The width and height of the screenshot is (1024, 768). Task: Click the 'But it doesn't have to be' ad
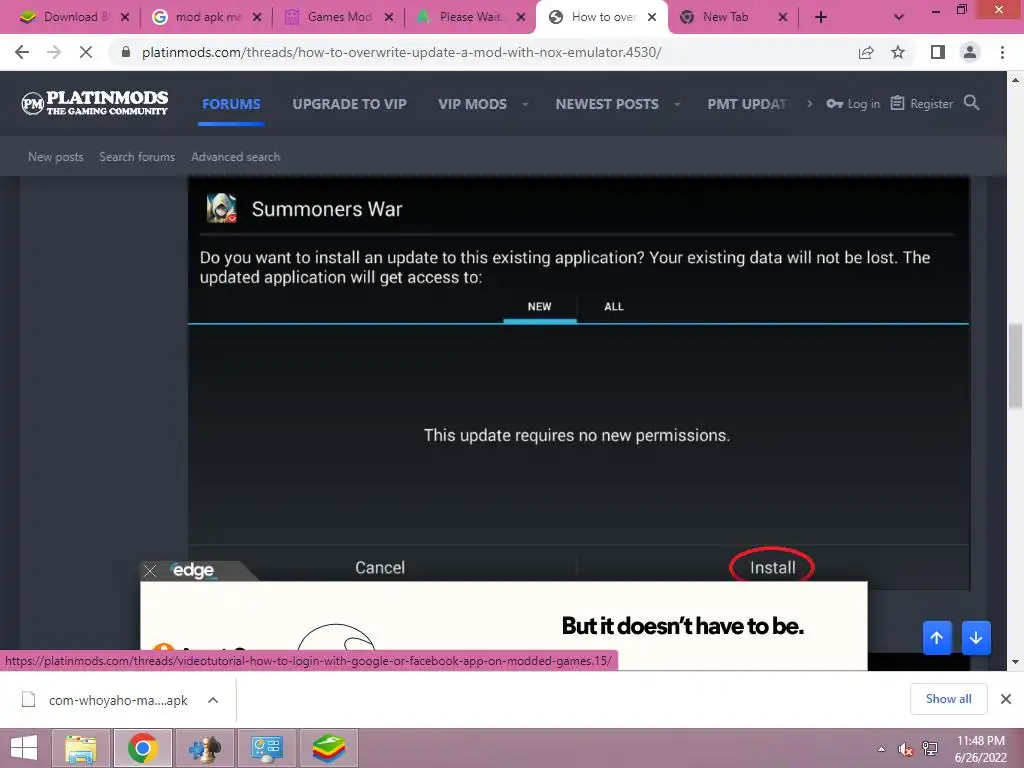682,626
